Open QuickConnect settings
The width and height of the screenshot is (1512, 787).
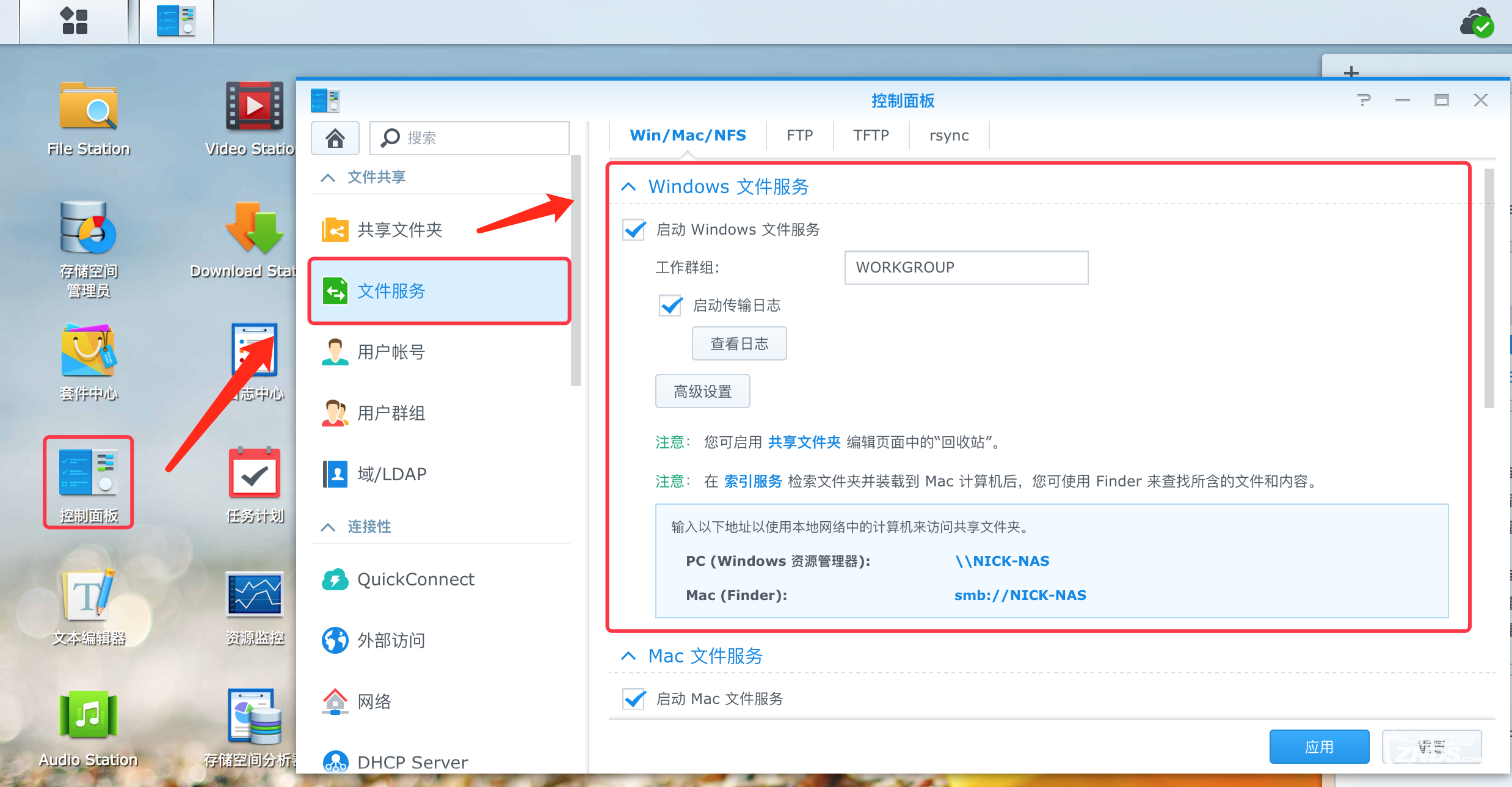(x=440, y=579)
